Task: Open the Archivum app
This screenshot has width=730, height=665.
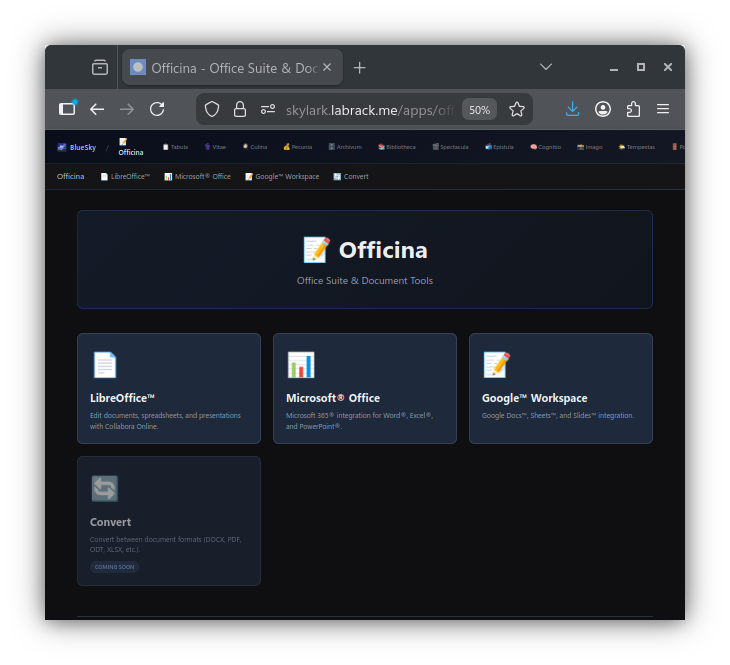Action: click(x=345, y=147)
